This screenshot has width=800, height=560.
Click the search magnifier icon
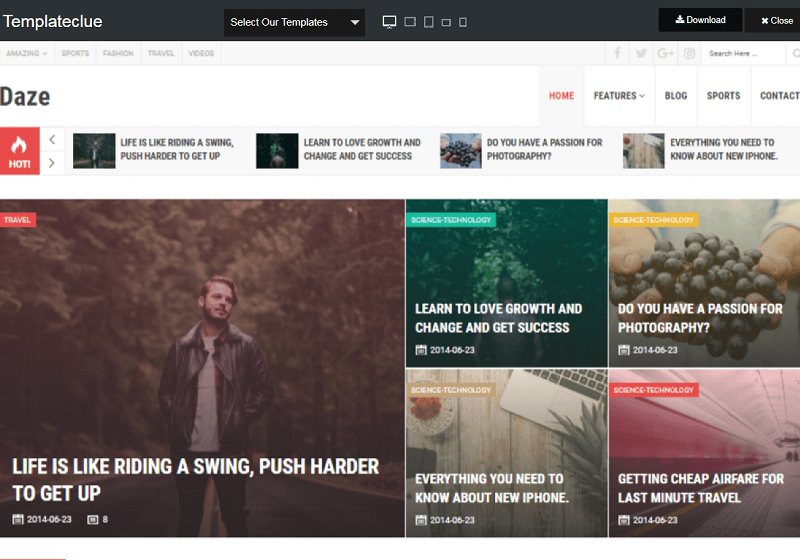(x=796, y=53)
